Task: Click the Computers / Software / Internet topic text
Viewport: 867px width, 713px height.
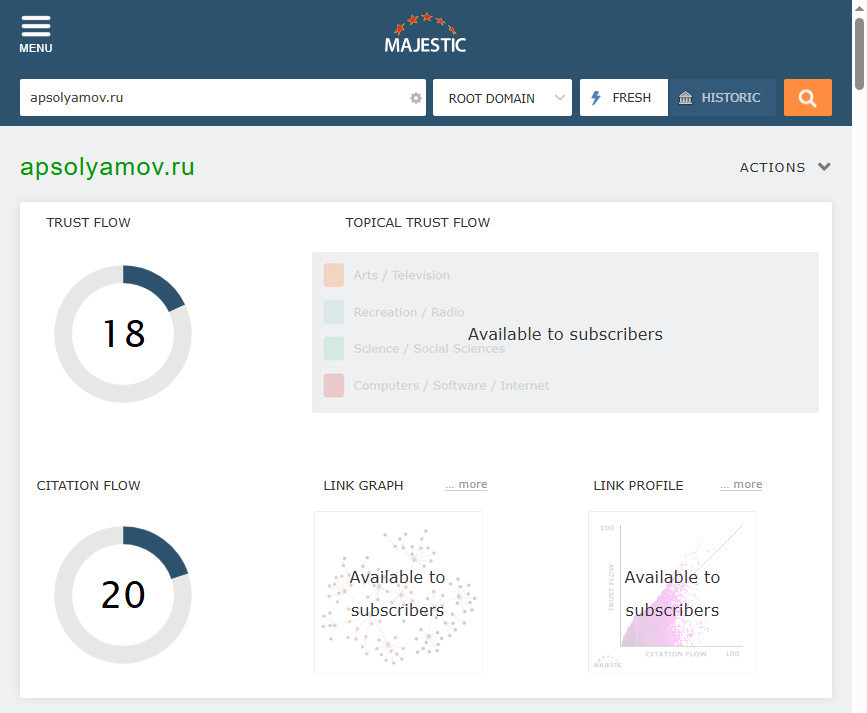Action: 451,386
